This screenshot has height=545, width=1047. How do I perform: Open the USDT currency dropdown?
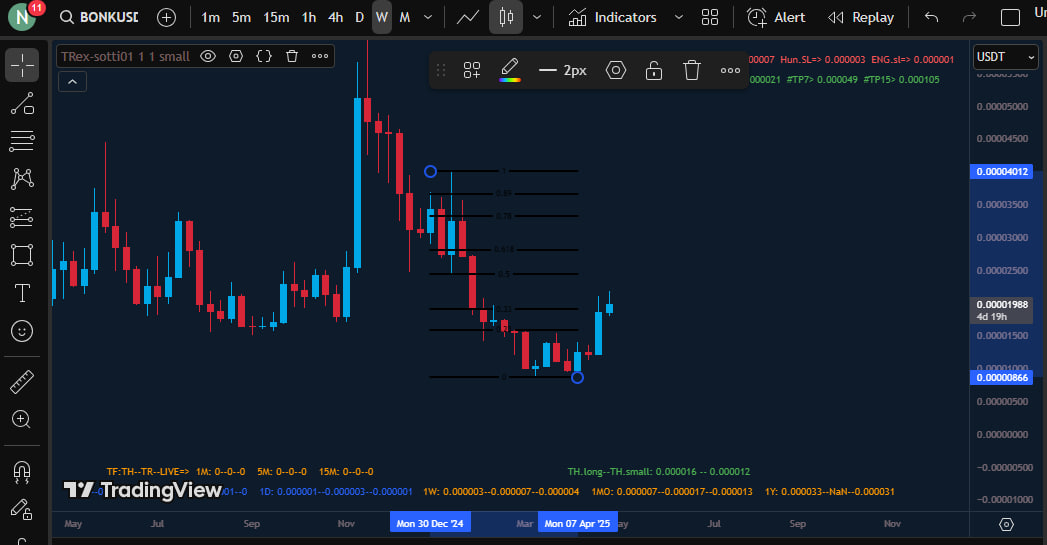(x=1005, y=57)
